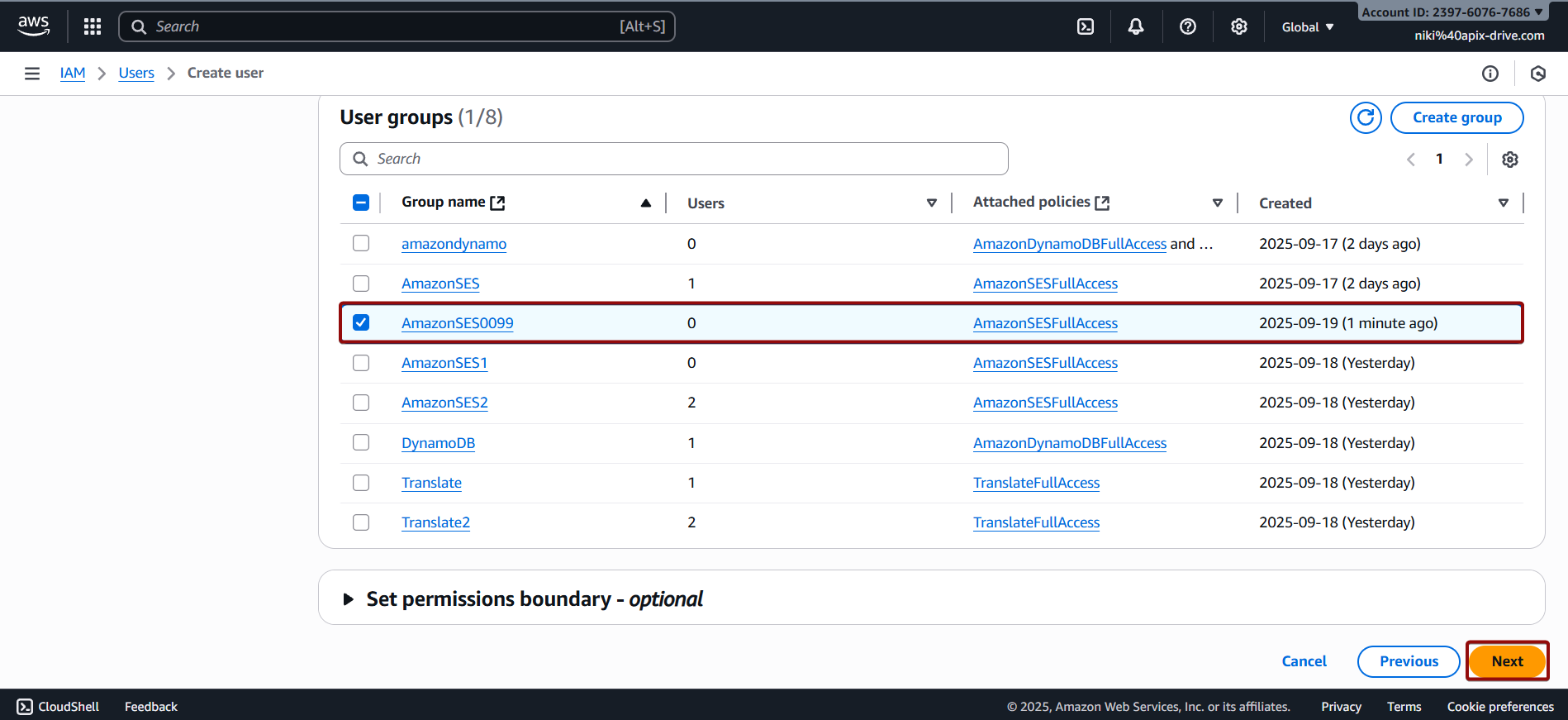Click the Create group button
1568x720 pixels.
coord(1456,117)
